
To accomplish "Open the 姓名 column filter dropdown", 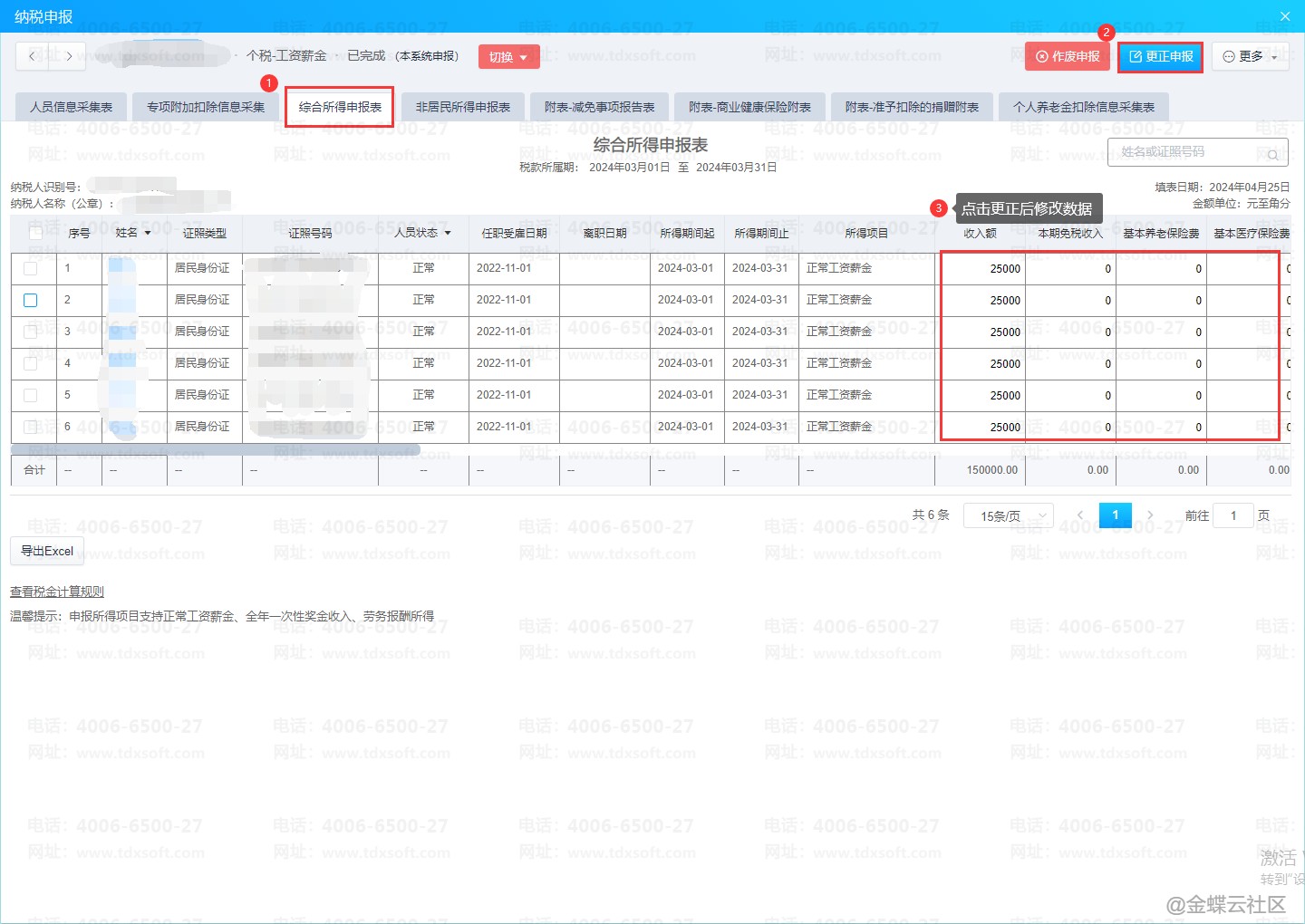I will [148, 234].
